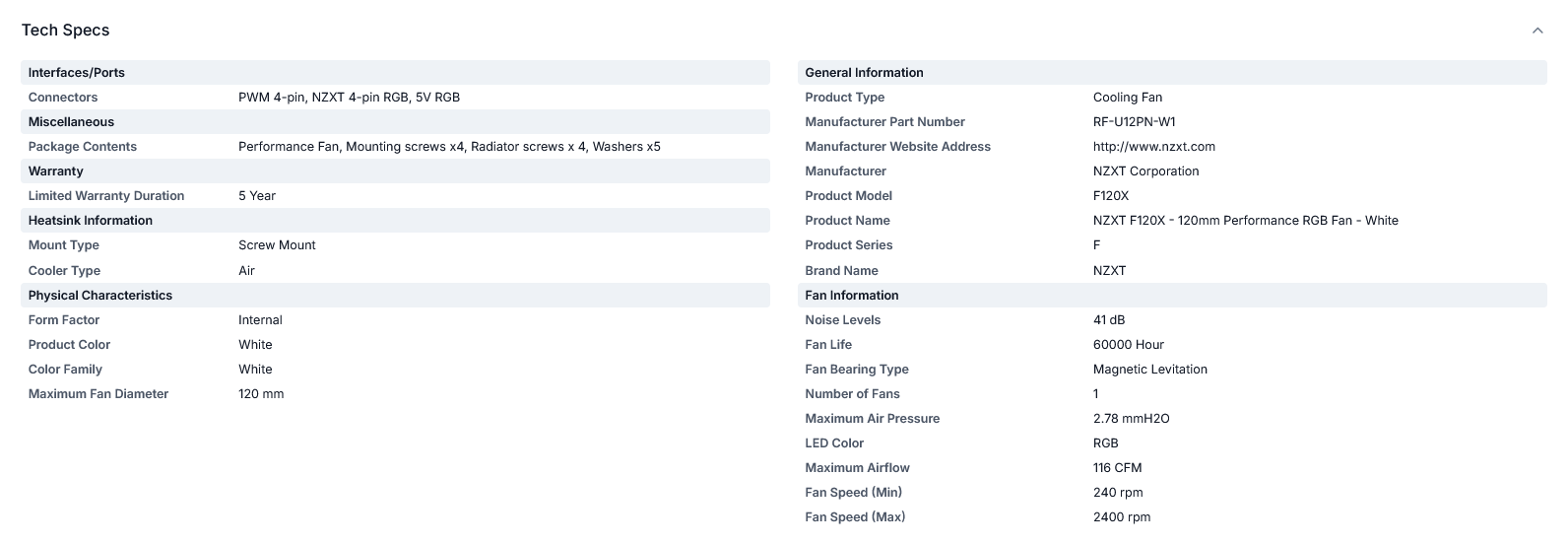Select the 5 Year warranty value

pos(257,196)
